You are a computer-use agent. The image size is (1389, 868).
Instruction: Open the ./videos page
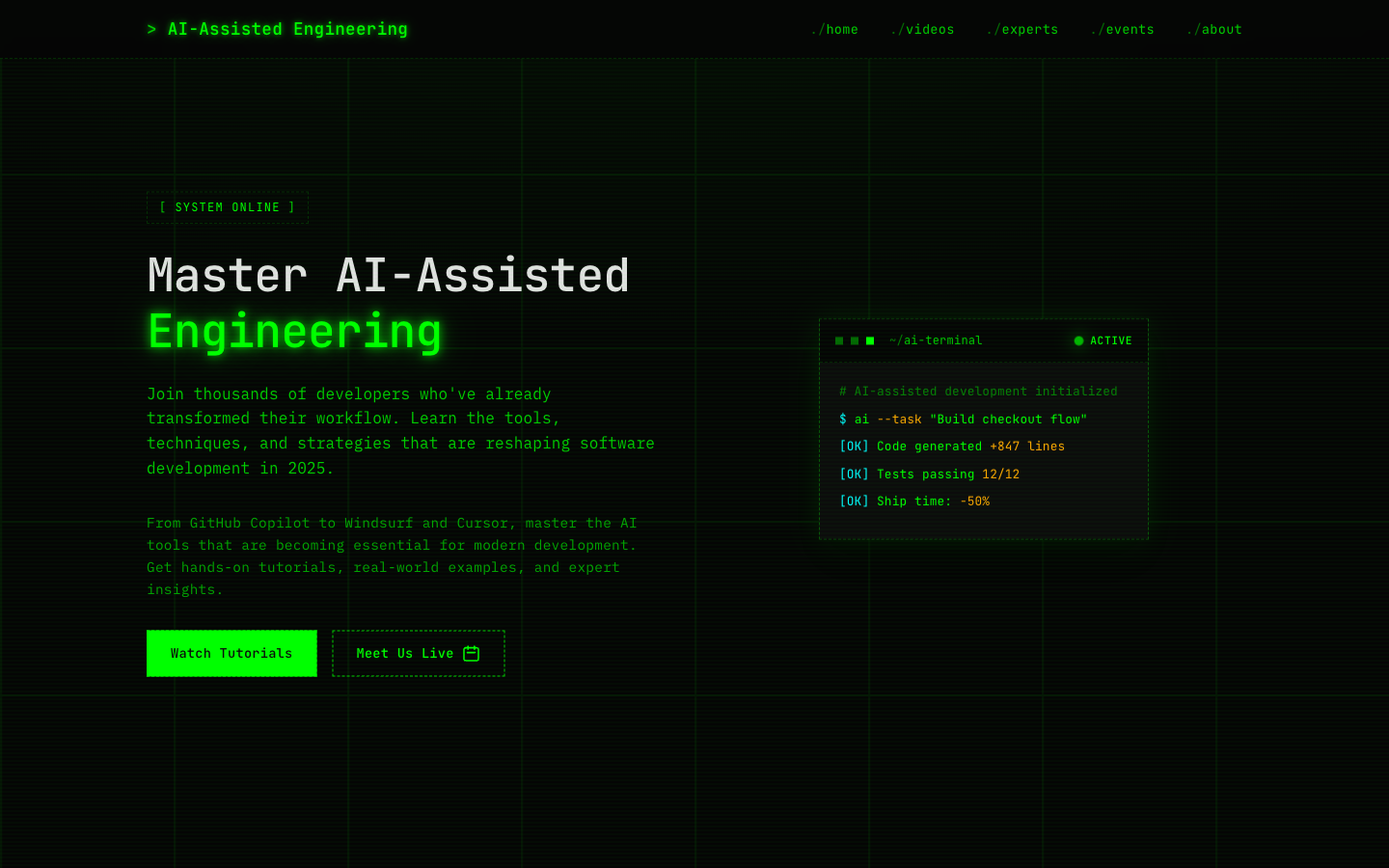[922, 30]
